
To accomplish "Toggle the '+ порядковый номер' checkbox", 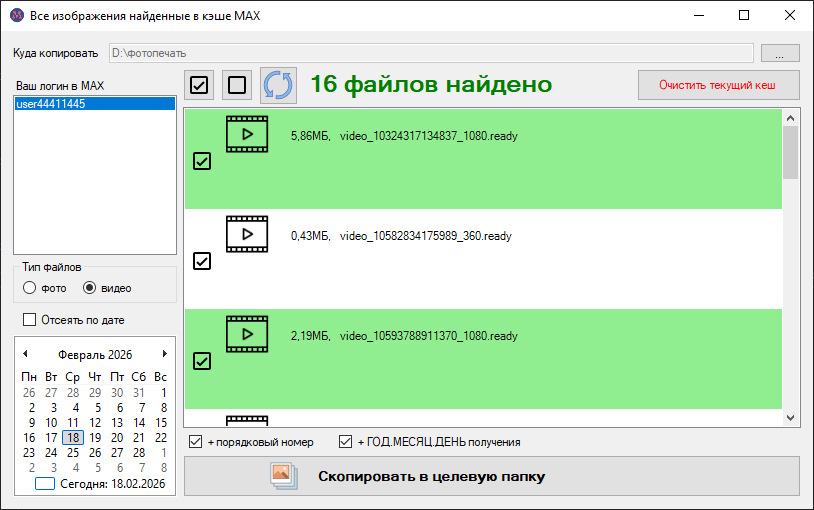I will [195, 442].
